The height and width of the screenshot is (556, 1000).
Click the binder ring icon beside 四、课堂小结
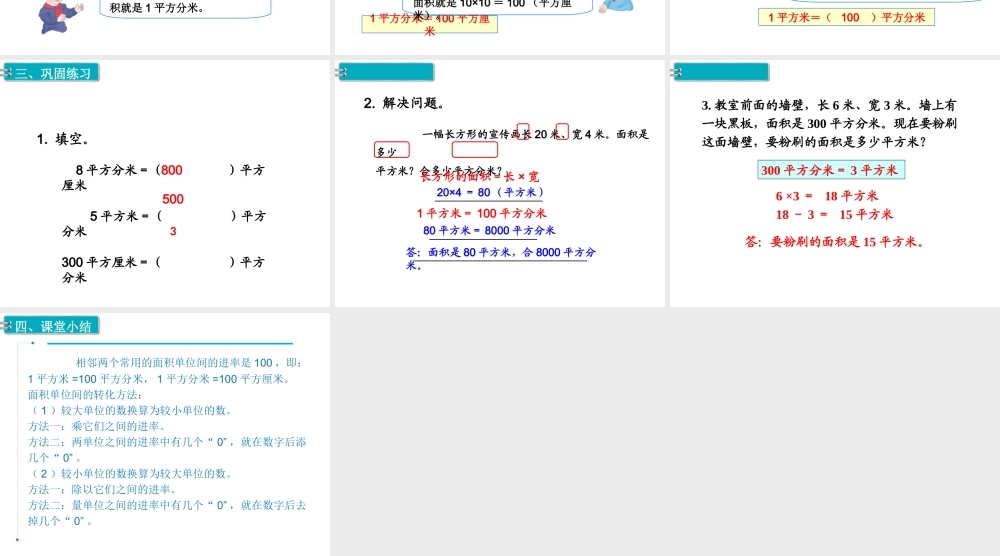(7, 326)
